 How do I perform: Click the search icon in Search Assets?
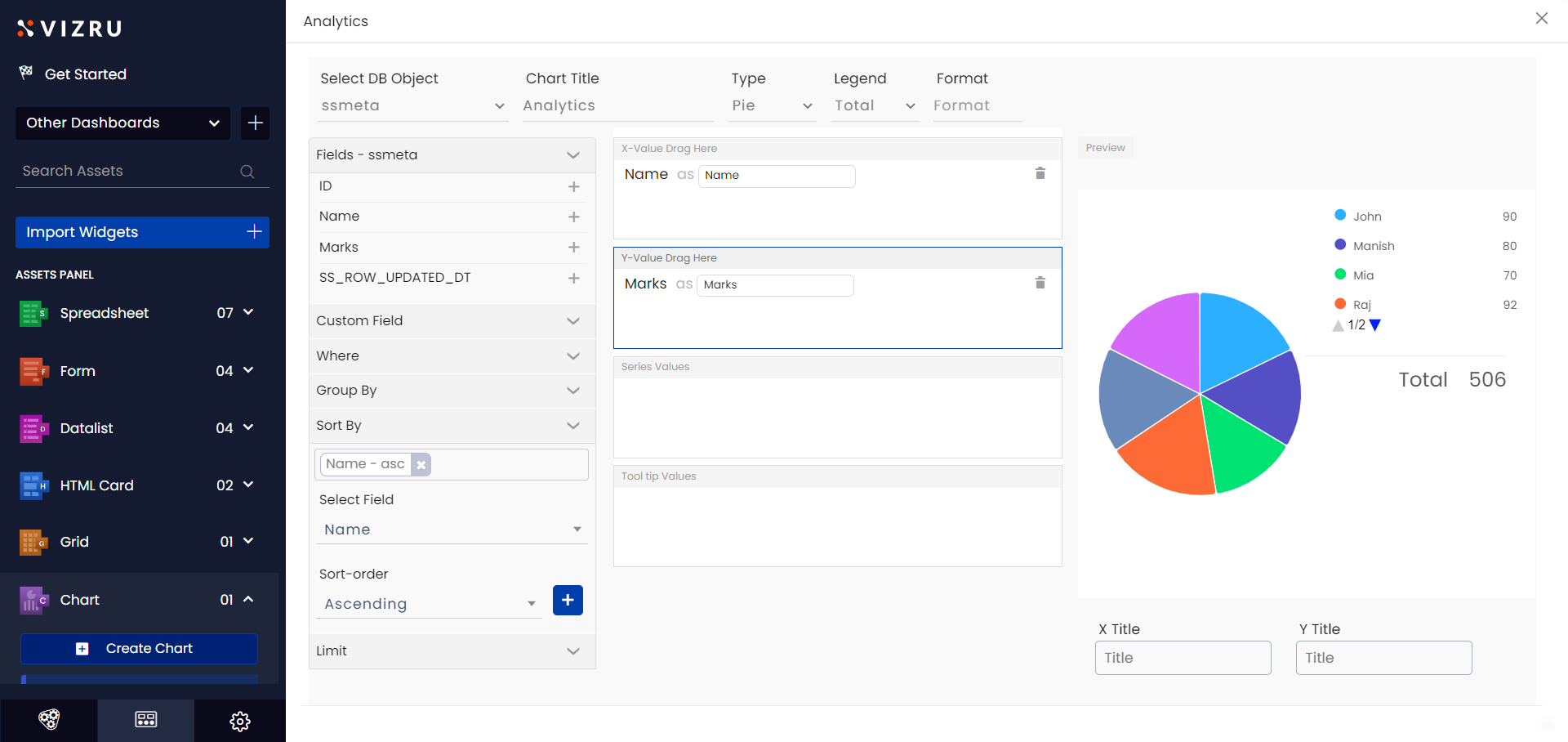(247, 172)
